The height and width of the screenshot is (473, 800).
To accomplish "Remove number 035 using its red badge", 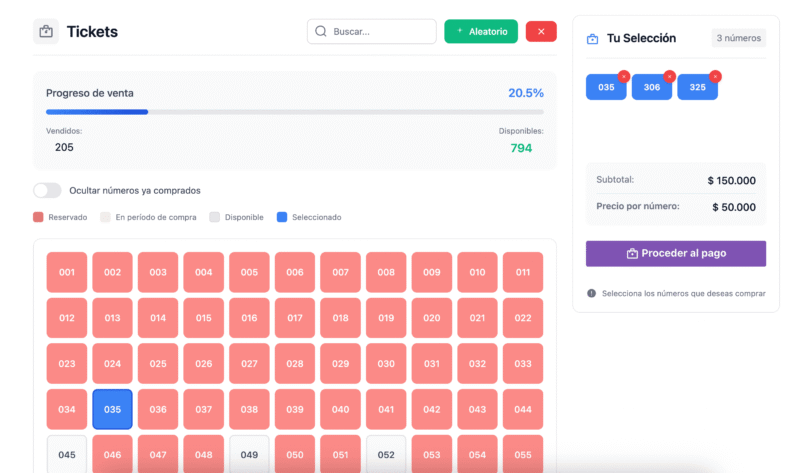I will (623, 76).
